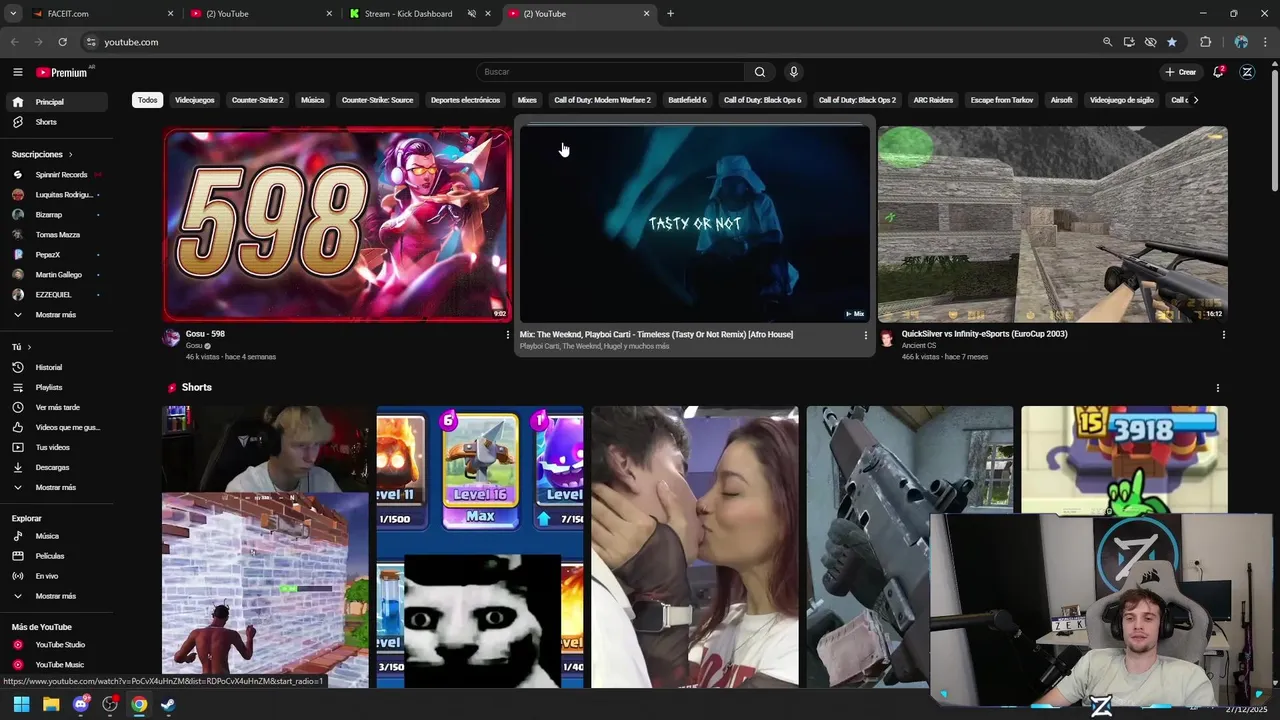Open the Ancient CS channel link
Screen dimensions: 1280x720
(x=919, y=346)
